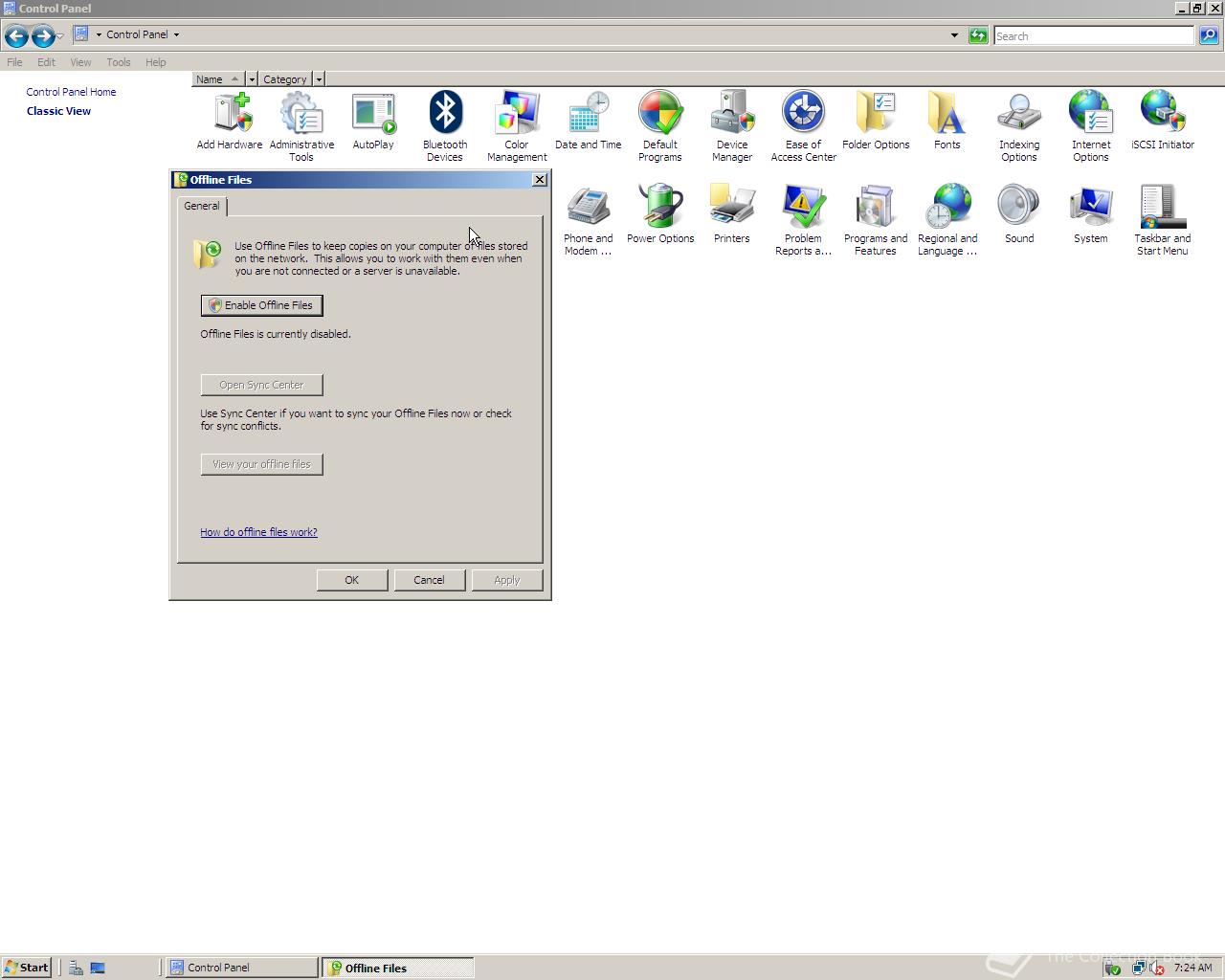This screenshot has height=980, width=1225.
Task: Open the File menu
Action: [14, 62]
